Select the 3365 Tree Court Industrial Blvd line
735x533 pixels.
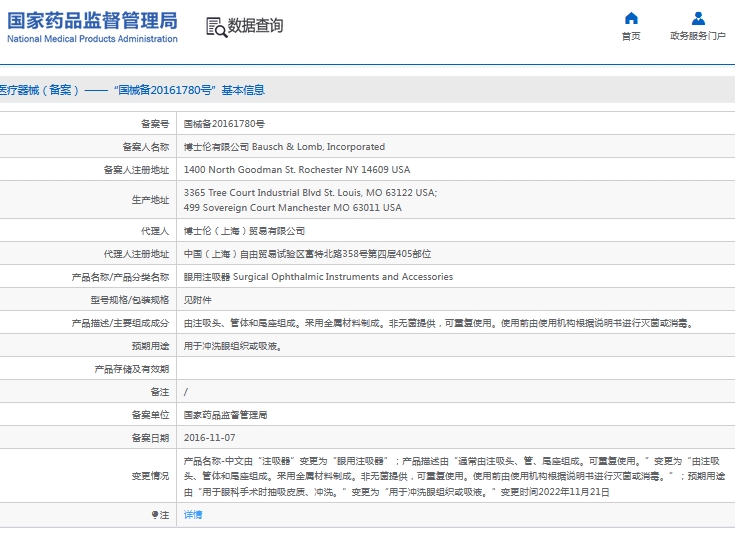[310, 193]
